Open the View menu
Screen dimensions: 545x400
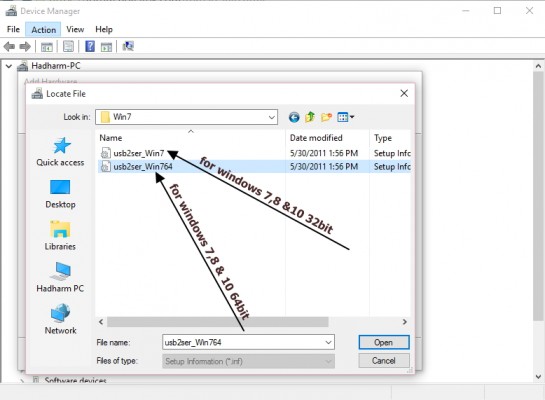[x=75, y=30]
